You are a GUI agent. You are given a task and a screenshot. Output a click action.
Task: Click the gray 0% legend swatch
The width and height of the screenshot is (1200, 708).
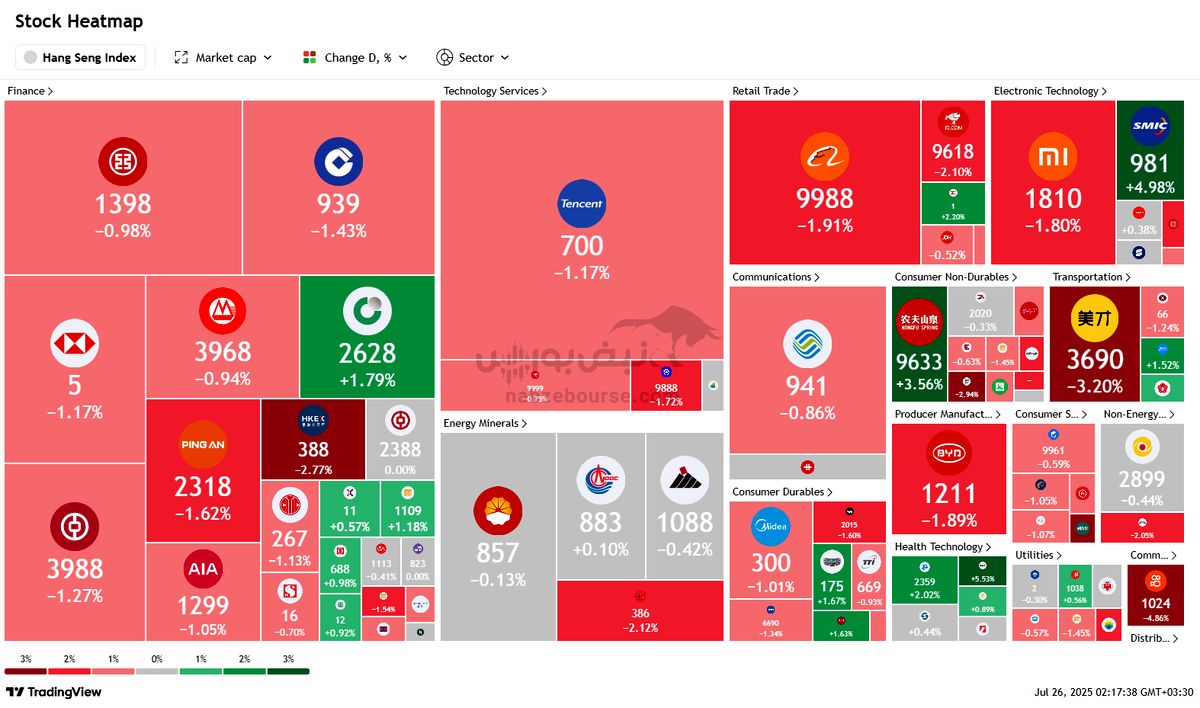coord(157,671)
